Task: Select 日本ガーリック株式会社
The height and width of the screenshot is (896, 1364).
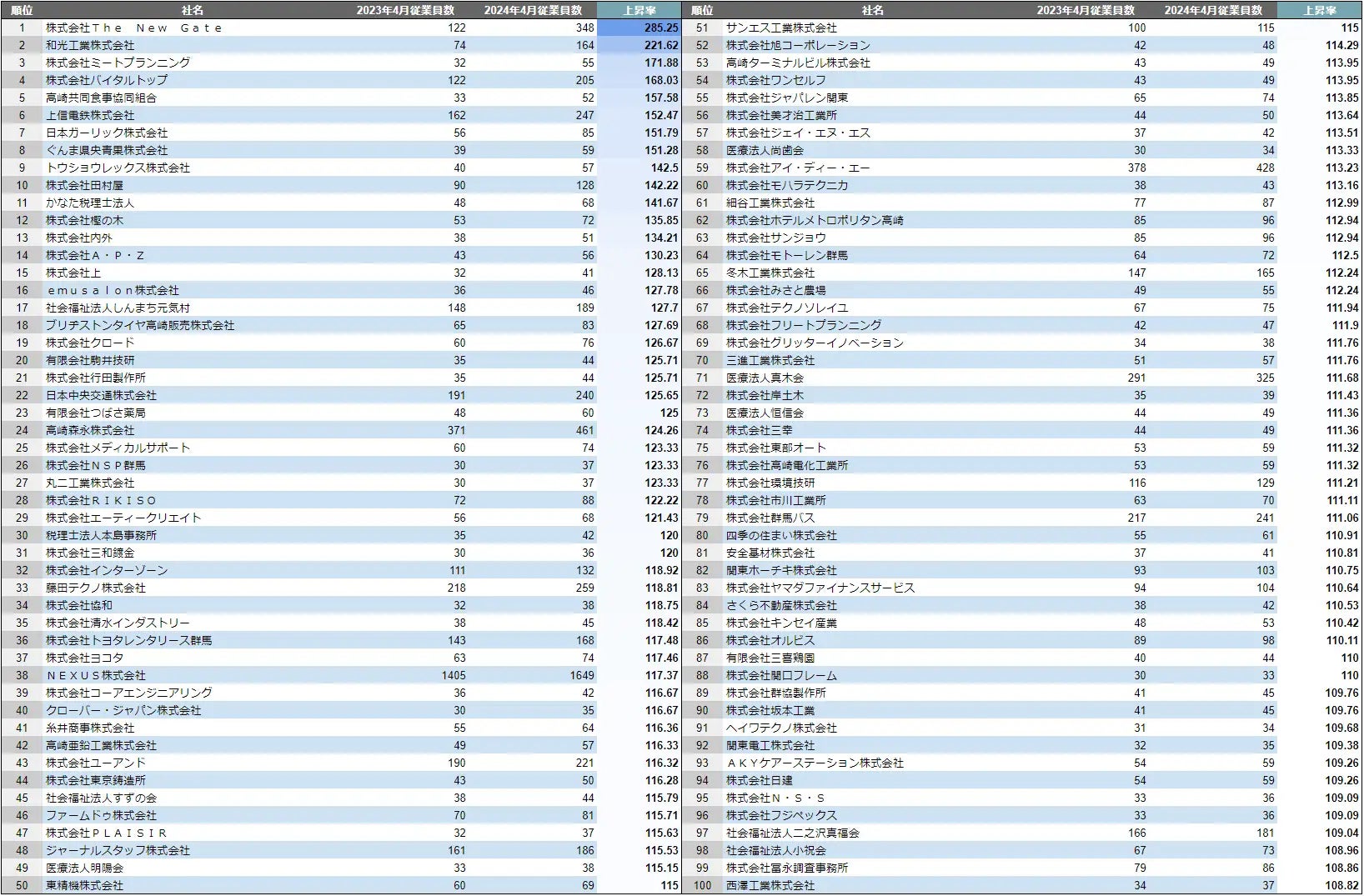Action: click(x=107, y=133)
